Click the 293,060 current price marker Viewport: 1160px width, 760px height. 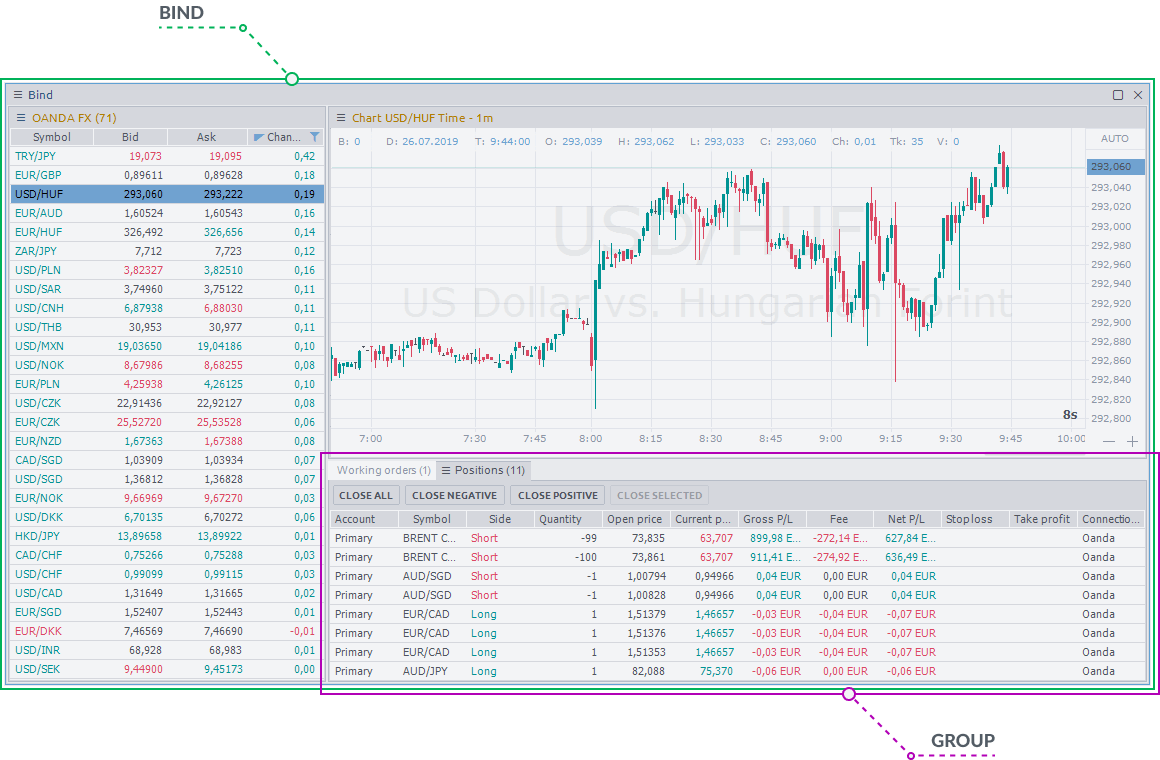(x=1110, y=168)
